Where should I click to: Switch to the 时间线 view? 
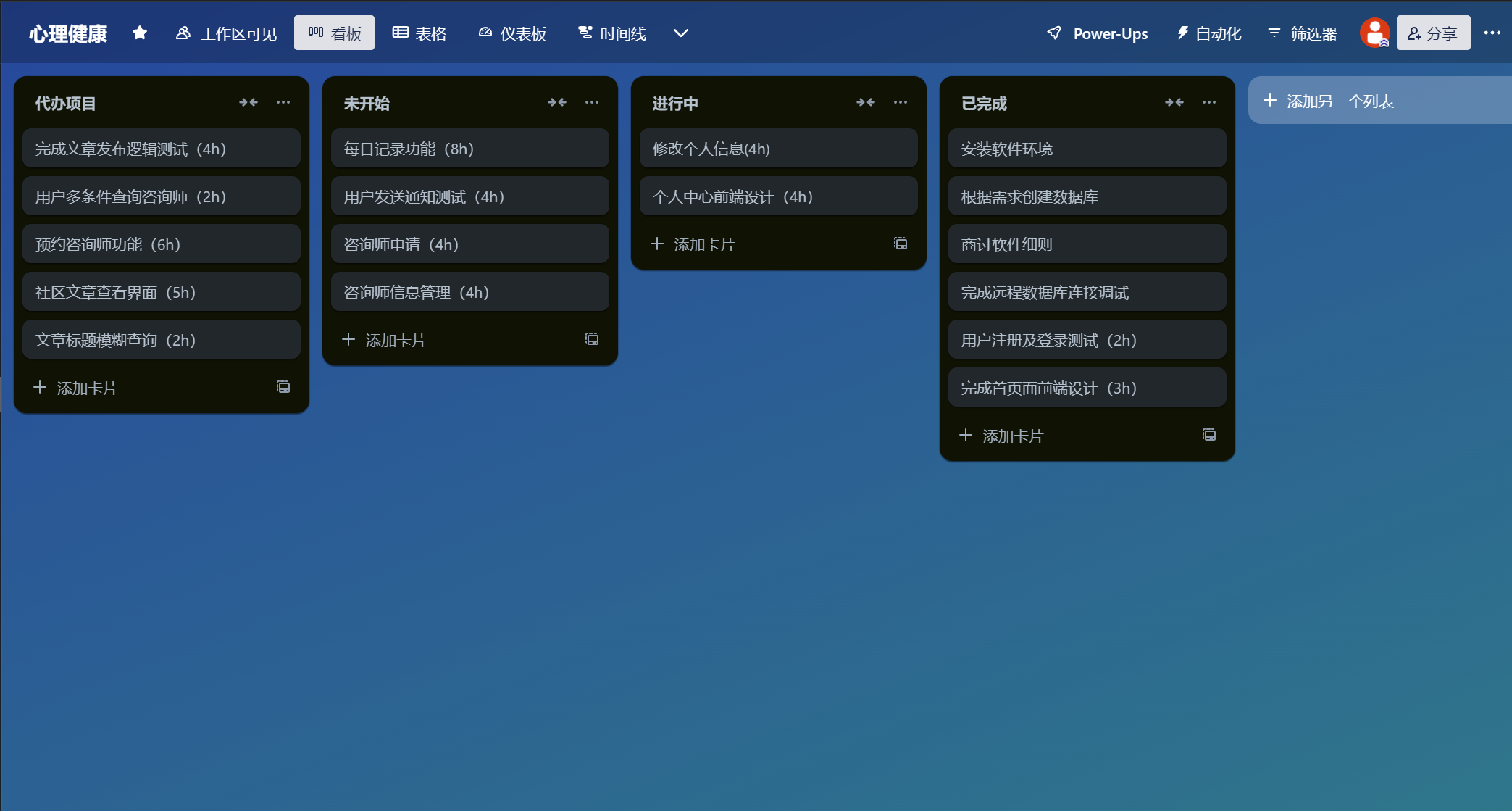(x=612, y=33)
